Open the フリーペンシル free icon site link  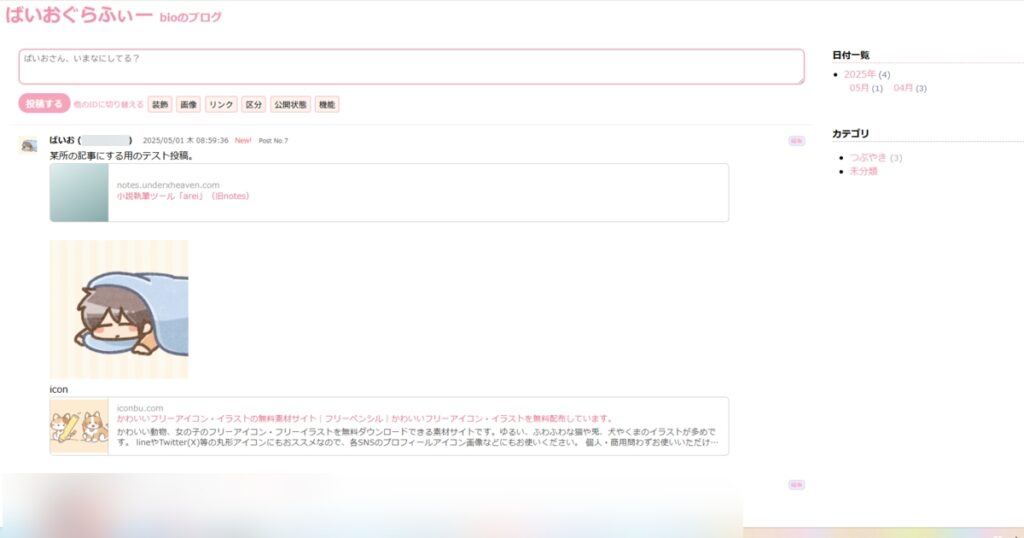(x=364, y=418)
